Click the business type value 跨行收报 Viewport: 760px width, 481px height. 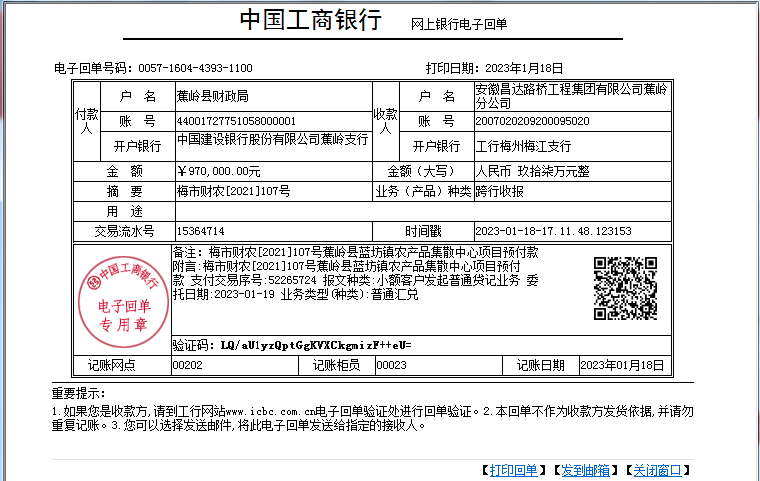pyautogui.click(x=499, y=191)
